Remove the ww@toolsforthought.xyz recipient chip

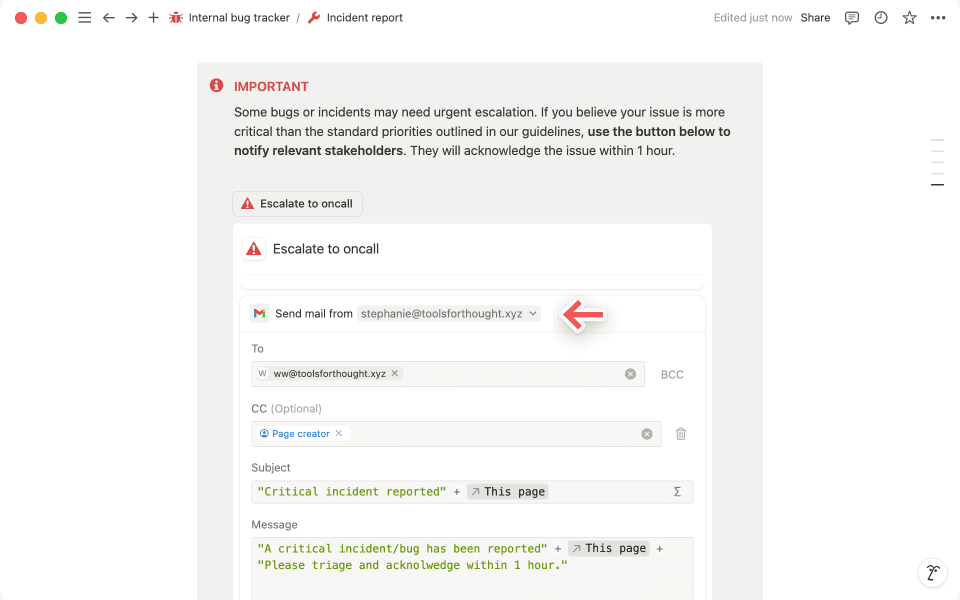pos(395,373)
